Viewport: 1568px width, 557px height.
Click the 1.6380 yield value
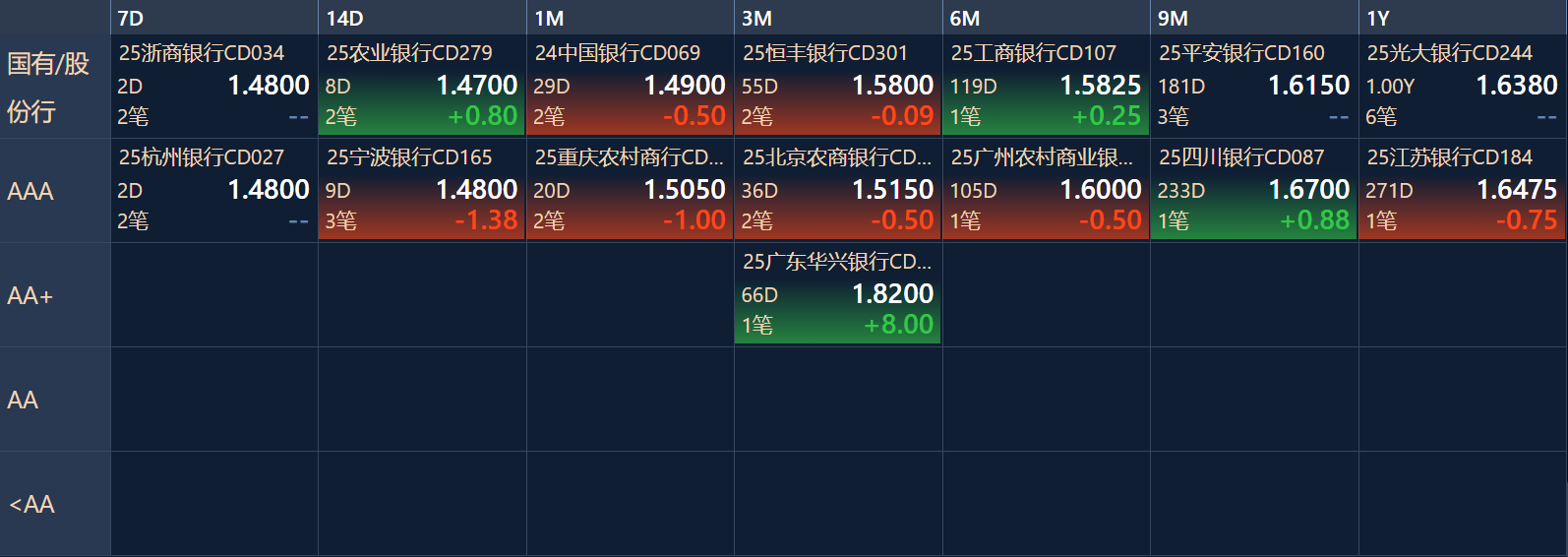pyautogui.click(x=1517, y=86)
